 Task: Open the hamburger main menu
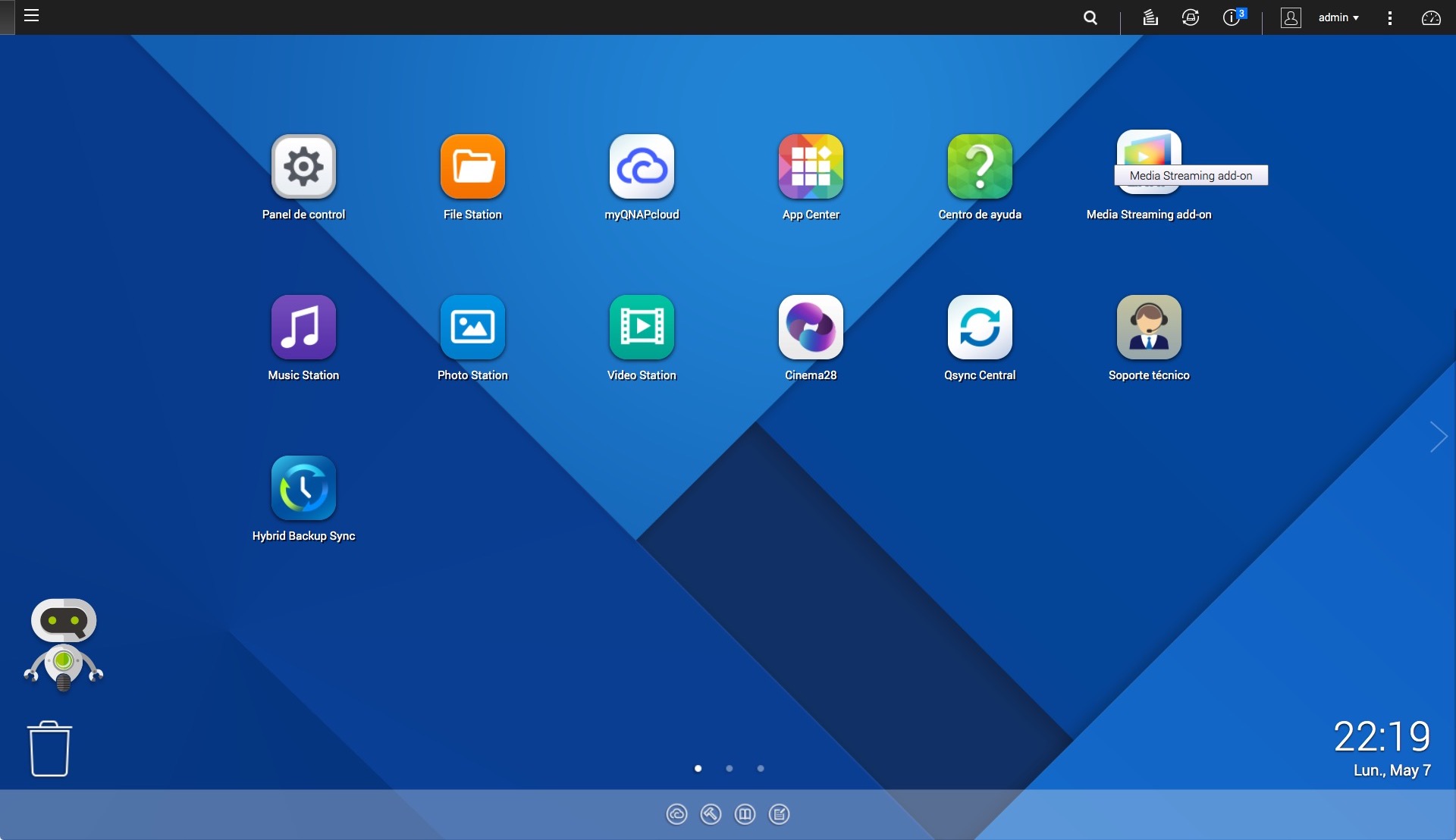point(31,16)
